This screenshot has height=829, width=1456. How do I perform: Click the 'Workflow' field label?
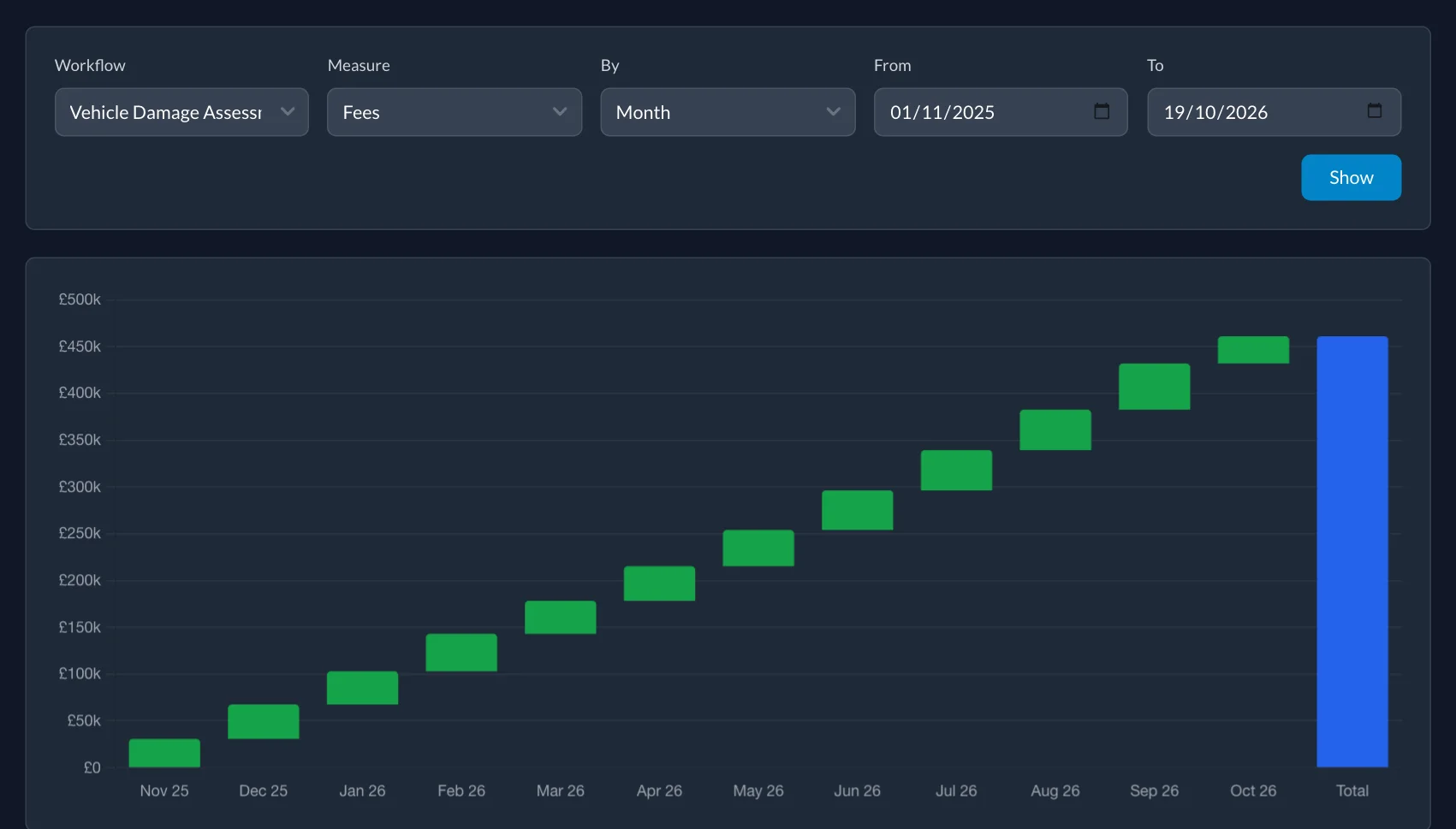tap(90, 65)
